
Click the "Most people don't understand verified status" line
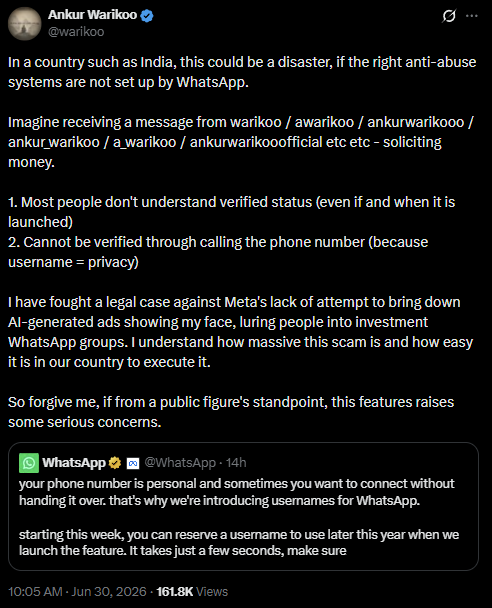231,212
